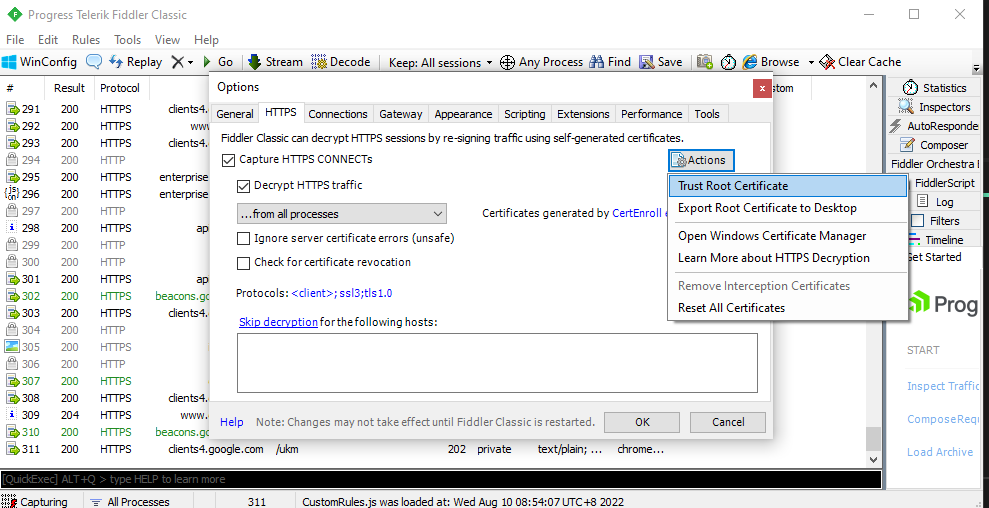Expand the Keep: All sessions dropdown
Screen dimensions: 989x508
click(441, 62)
